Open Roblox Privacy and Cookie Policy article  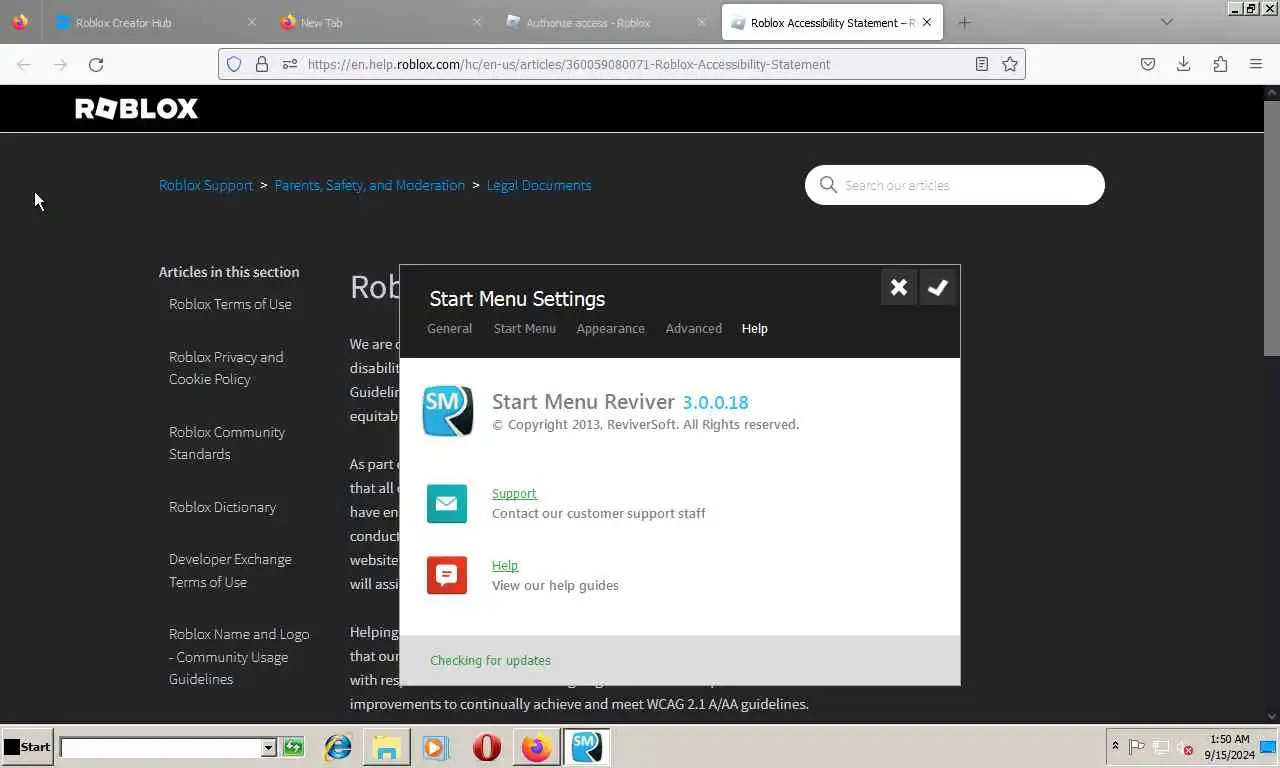226,368
